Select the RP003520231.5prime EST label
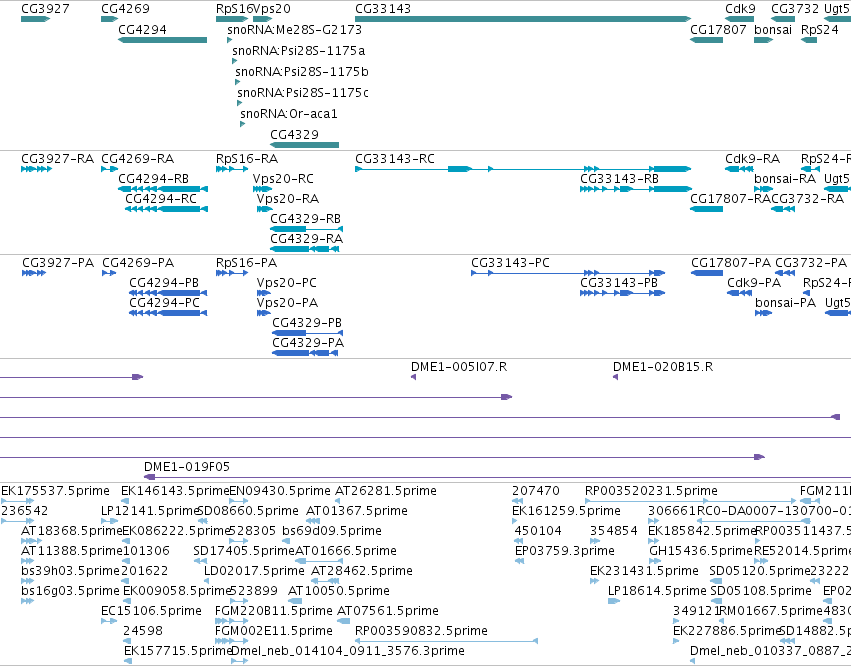The height and width of the screenshot is (666, 851). click(x=651, y=491)
